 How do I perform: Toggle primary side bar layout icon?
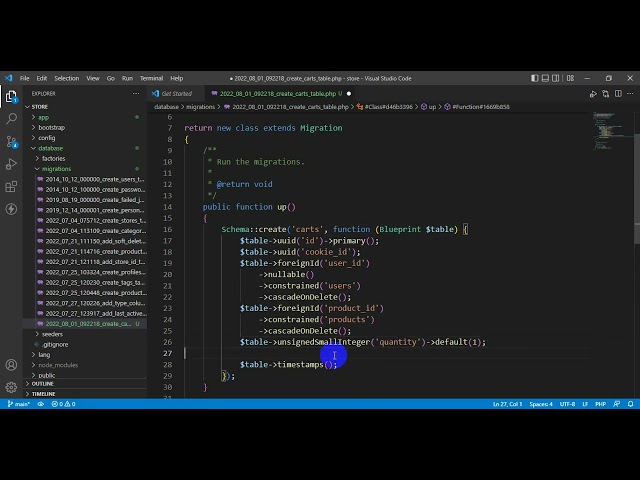pyautogui.click(x=535, y=78)
